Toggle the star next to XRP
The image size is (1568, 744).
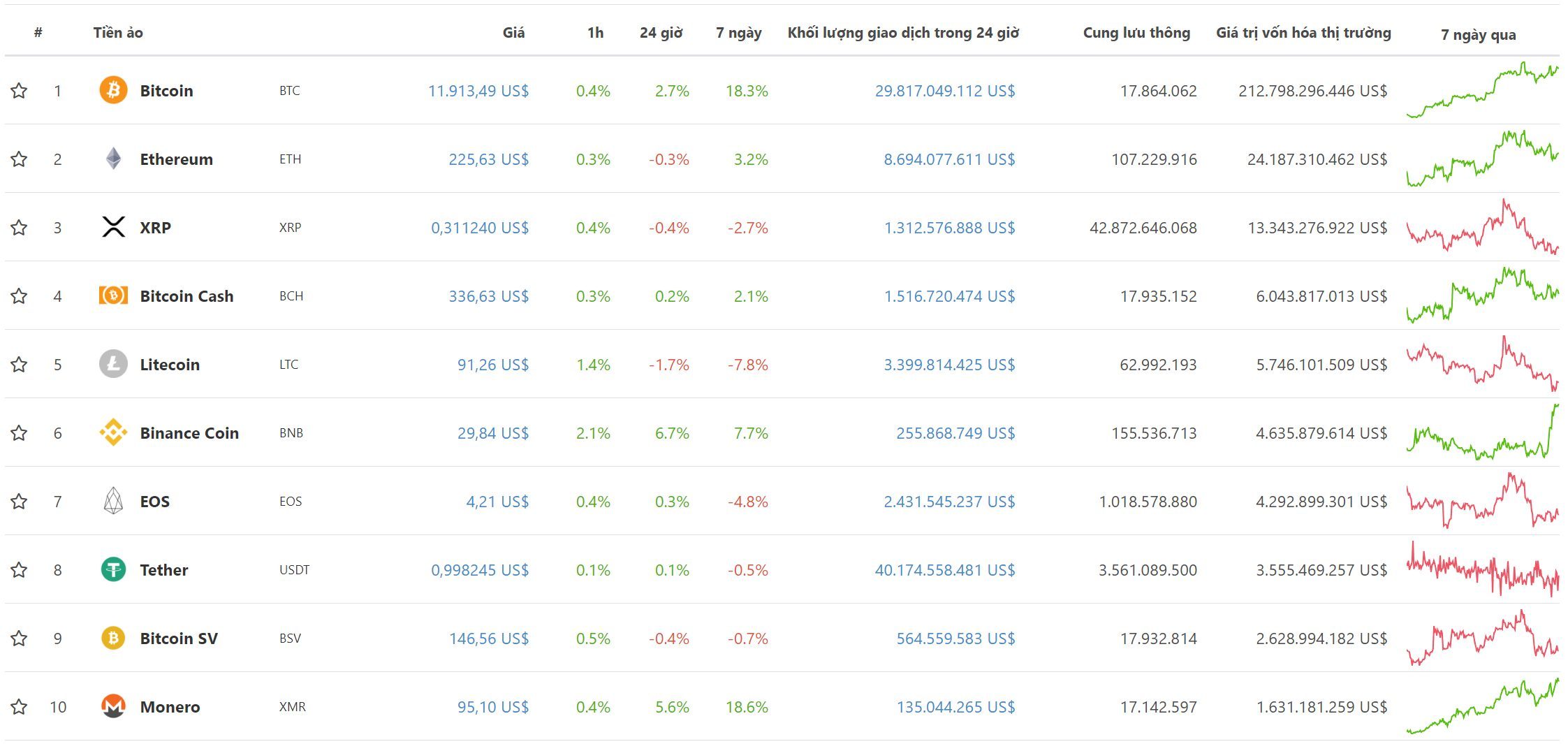pyautogui.click(x=19, y=227)
